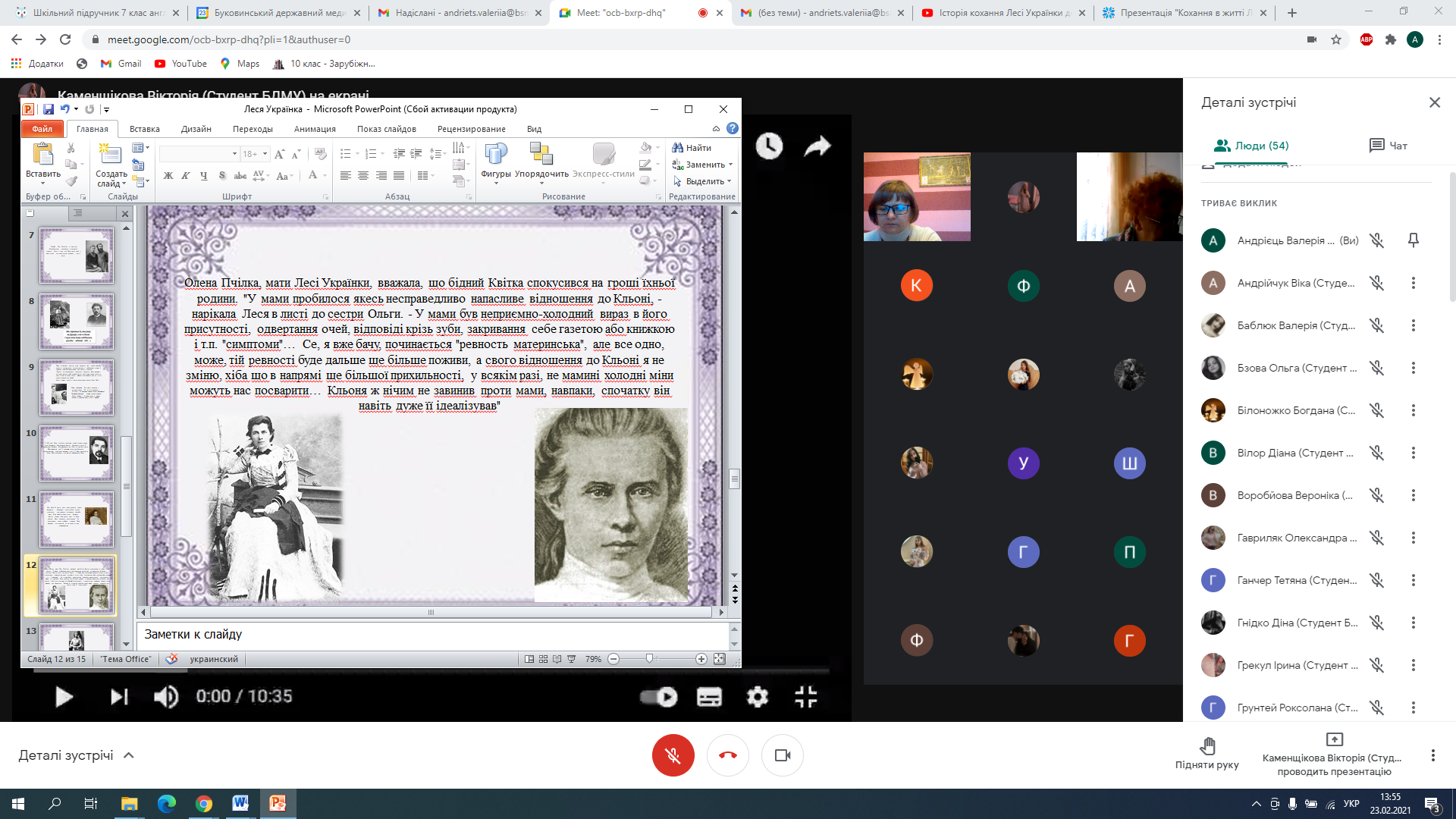
Task: Open the Gmail bookmark
Action: pos(121,64)
